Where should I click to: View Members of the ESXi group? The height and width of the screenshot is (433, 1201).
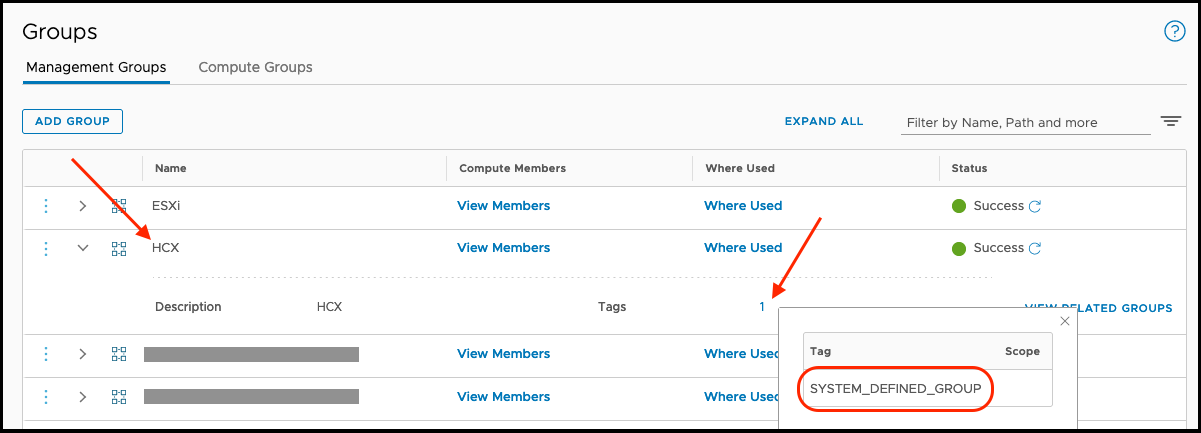(x=503, y=206)
